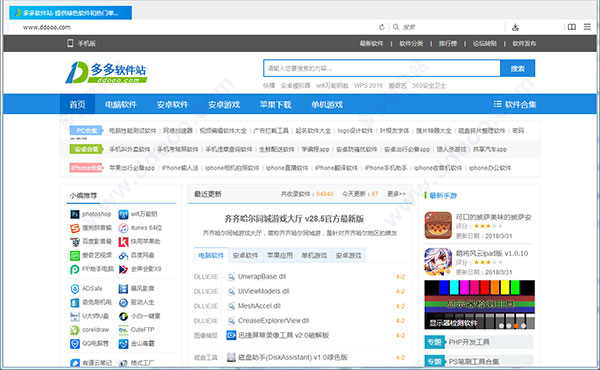Click the orange carousel dot on banner
The height and width of the screenshot is (370, 600).
tap(516, 326)
